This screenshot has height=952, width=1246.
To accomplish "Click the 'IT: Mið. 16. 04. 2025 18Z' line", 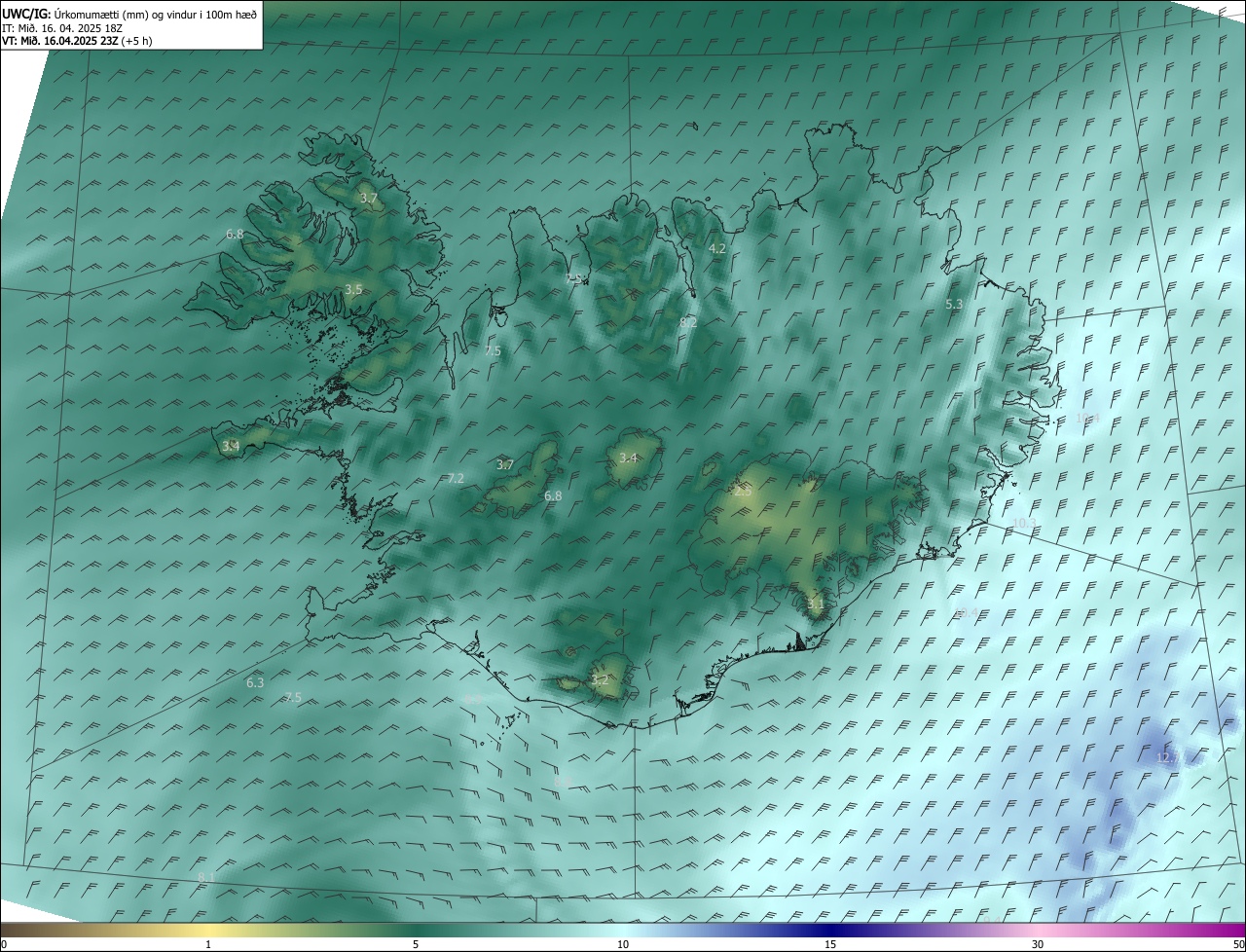I will pyautogui.click(x=62, y=27).
